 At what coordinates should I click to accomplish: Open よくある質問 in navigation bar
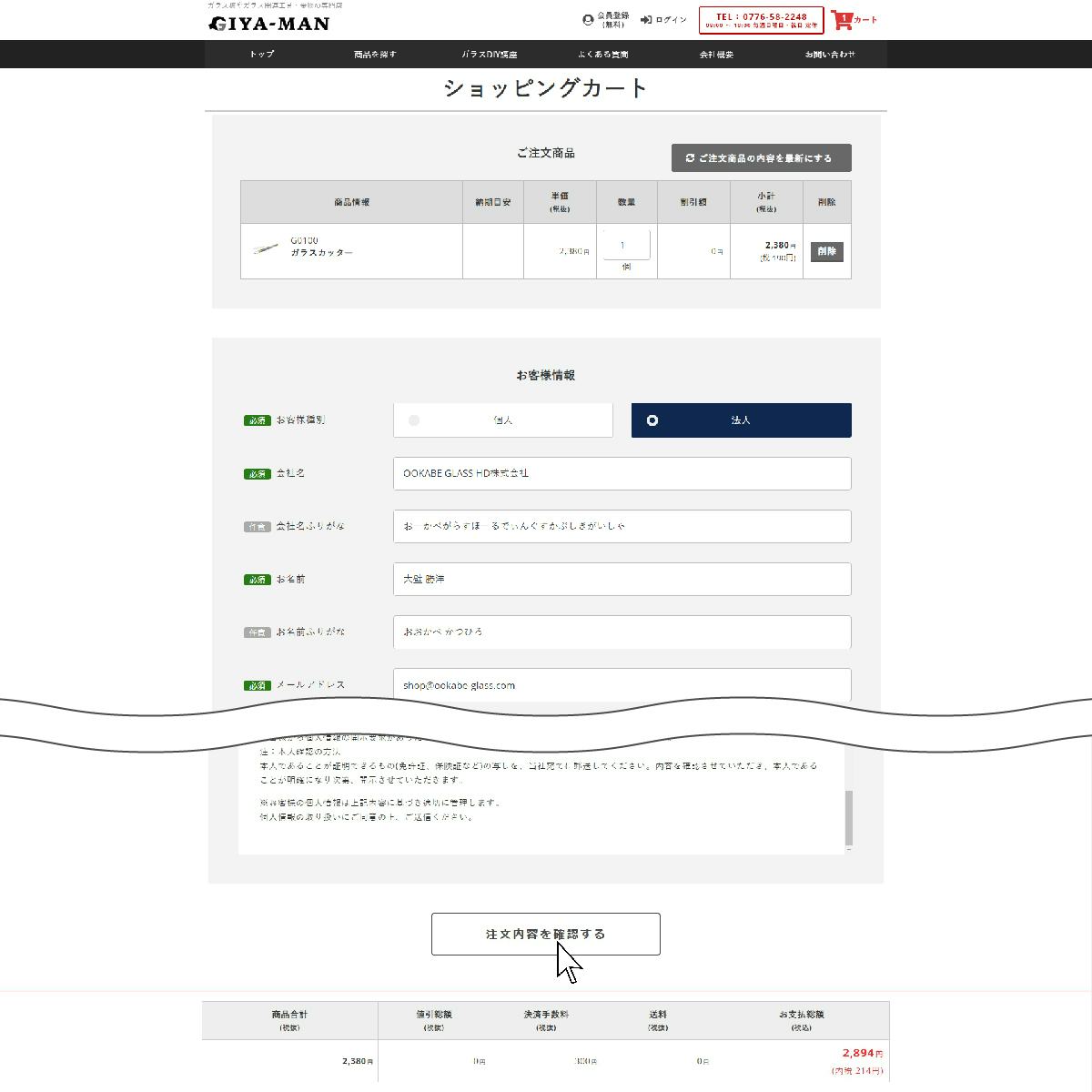(602, 55)
